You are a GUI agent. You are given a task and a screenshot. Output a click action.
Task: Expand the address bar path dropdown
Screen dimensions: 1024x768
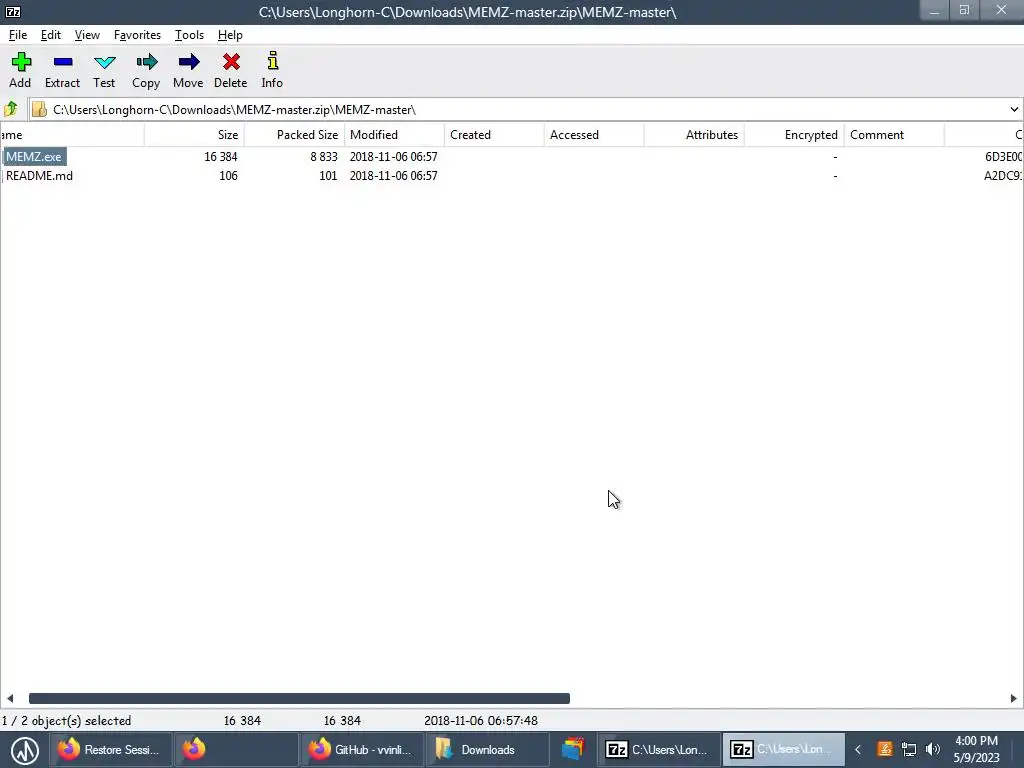point(1014,109)
